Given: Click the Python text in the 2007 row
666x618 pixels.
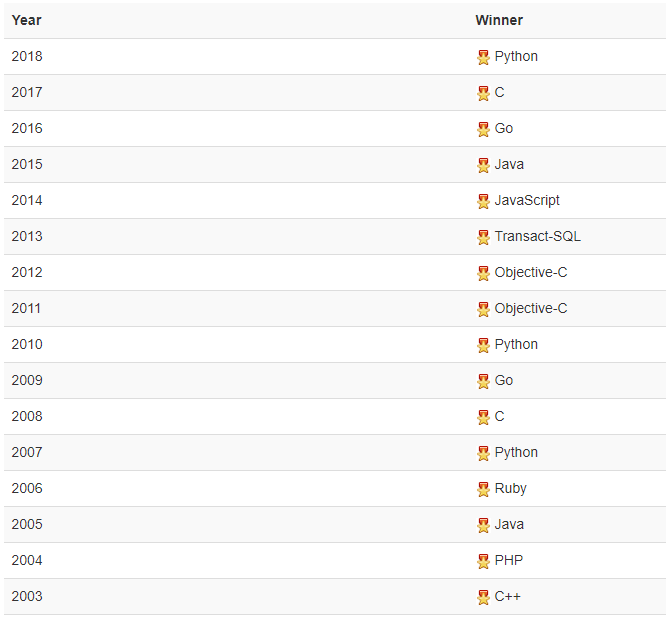Looking at the screenshot, I should point(516,453).
